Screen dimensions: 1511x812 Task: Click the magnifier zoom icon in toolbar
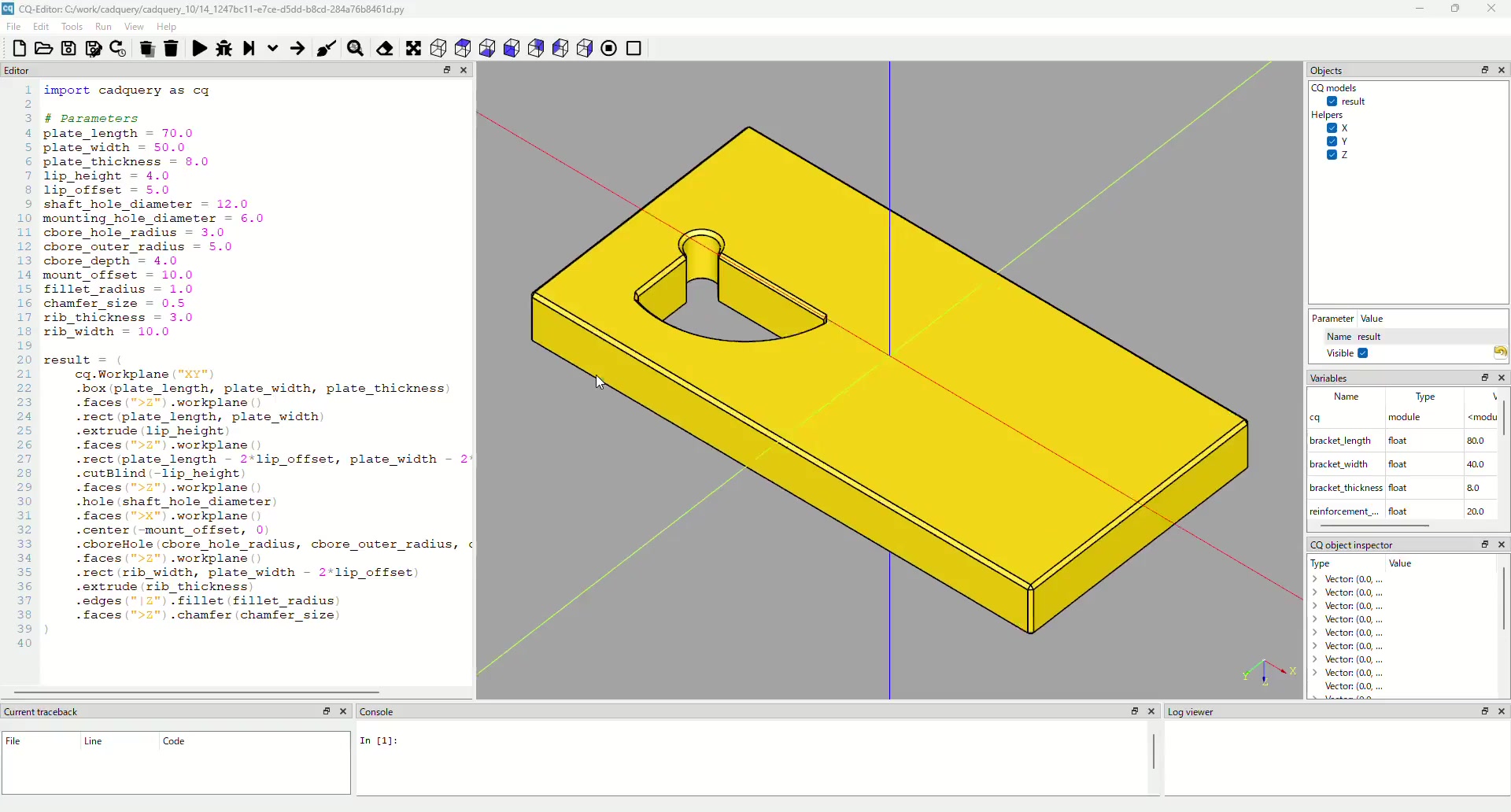[x=356, y=49]
